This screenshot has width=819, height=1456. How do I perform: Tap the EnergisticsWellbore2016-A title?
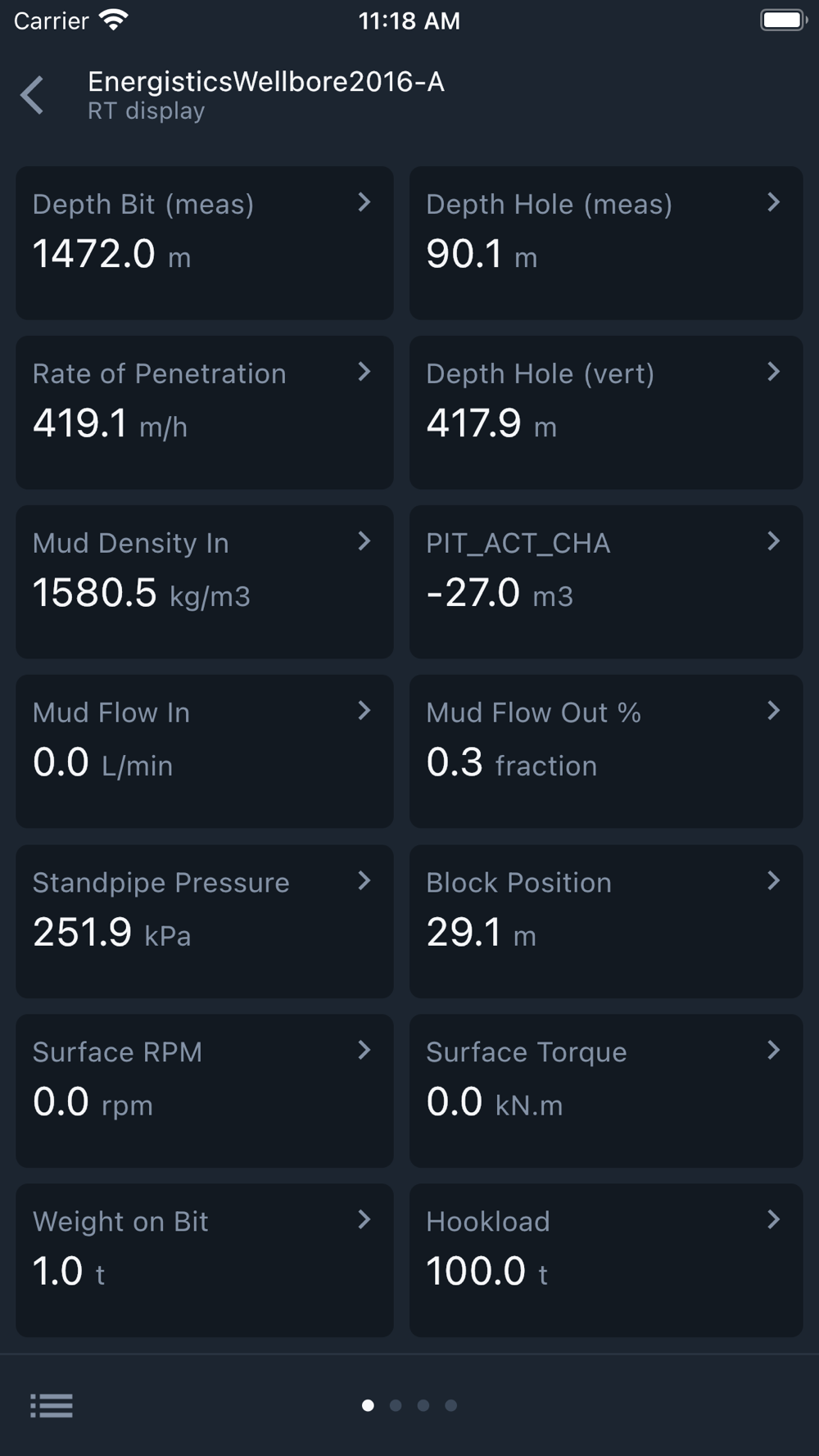(265, 82)
